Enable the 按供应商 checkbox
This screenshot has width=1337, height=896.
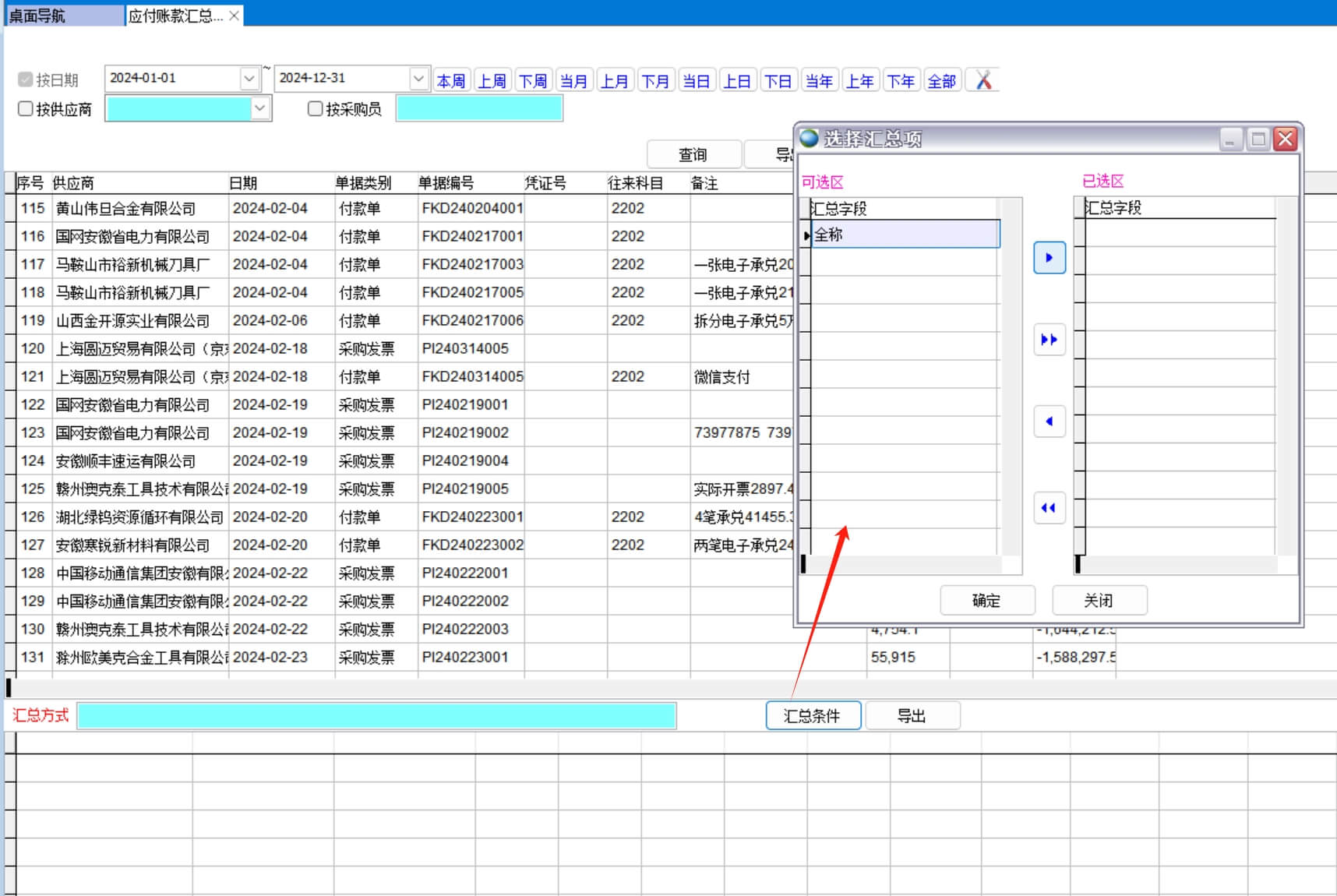pos(26,109)
